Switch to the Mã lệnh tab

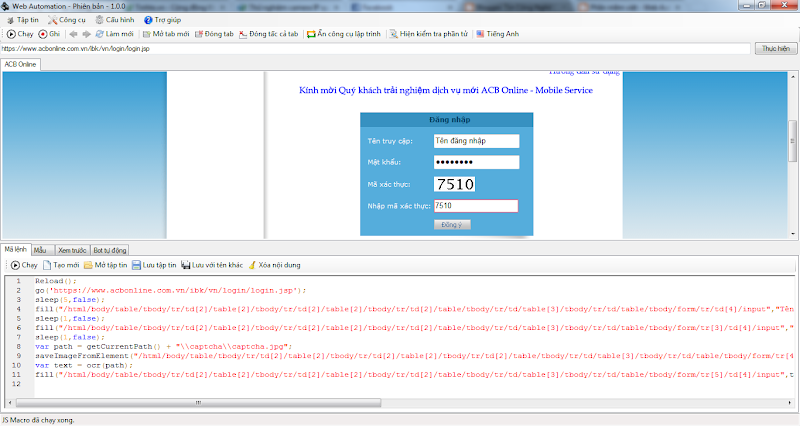point(15,249)
